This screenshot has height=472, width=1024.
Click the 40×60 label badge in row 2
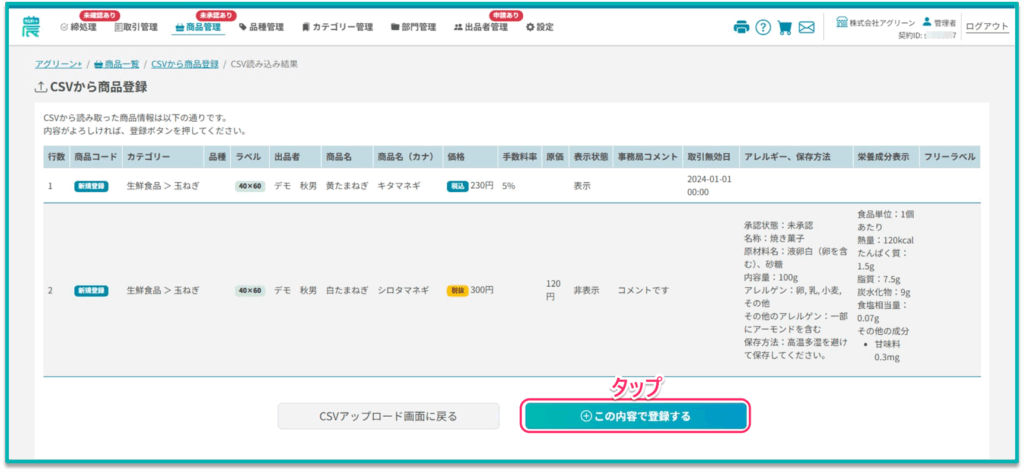[250, 290]
